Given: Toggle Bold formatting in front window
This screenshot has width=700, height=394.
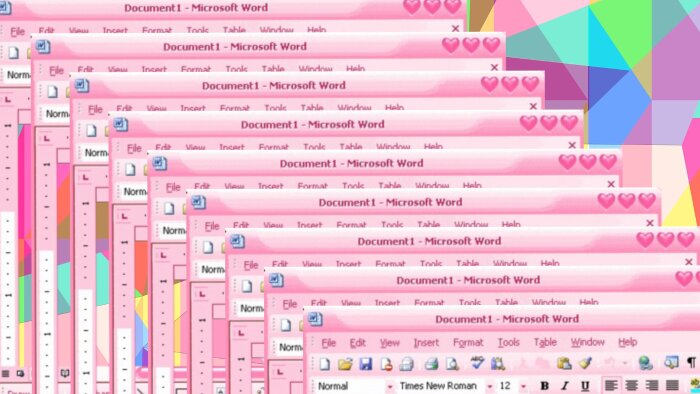Looking at the screenshot, I should pos(545,386).
